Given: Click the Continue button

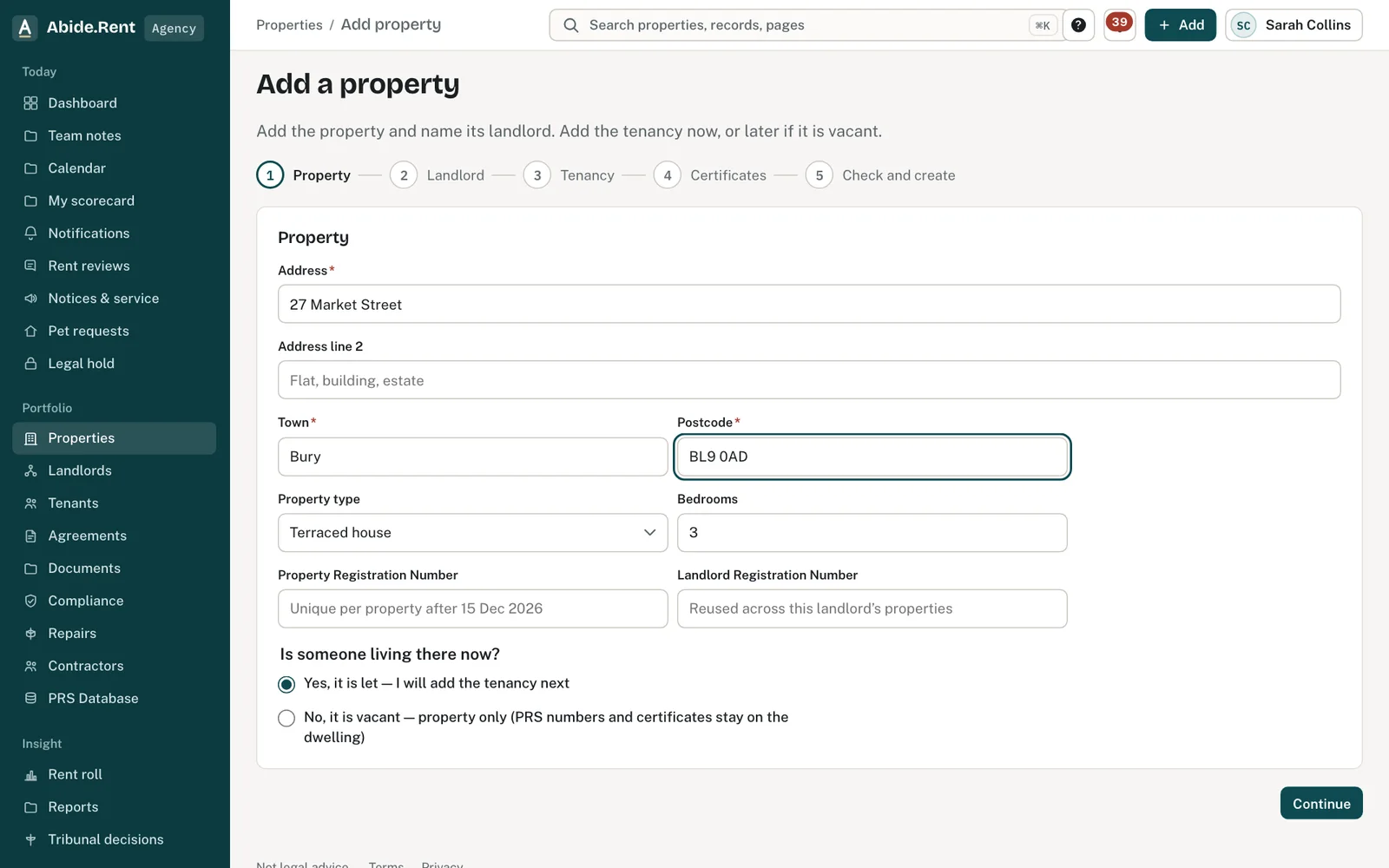Looking at the screenshot, I should click(1321, 804).
